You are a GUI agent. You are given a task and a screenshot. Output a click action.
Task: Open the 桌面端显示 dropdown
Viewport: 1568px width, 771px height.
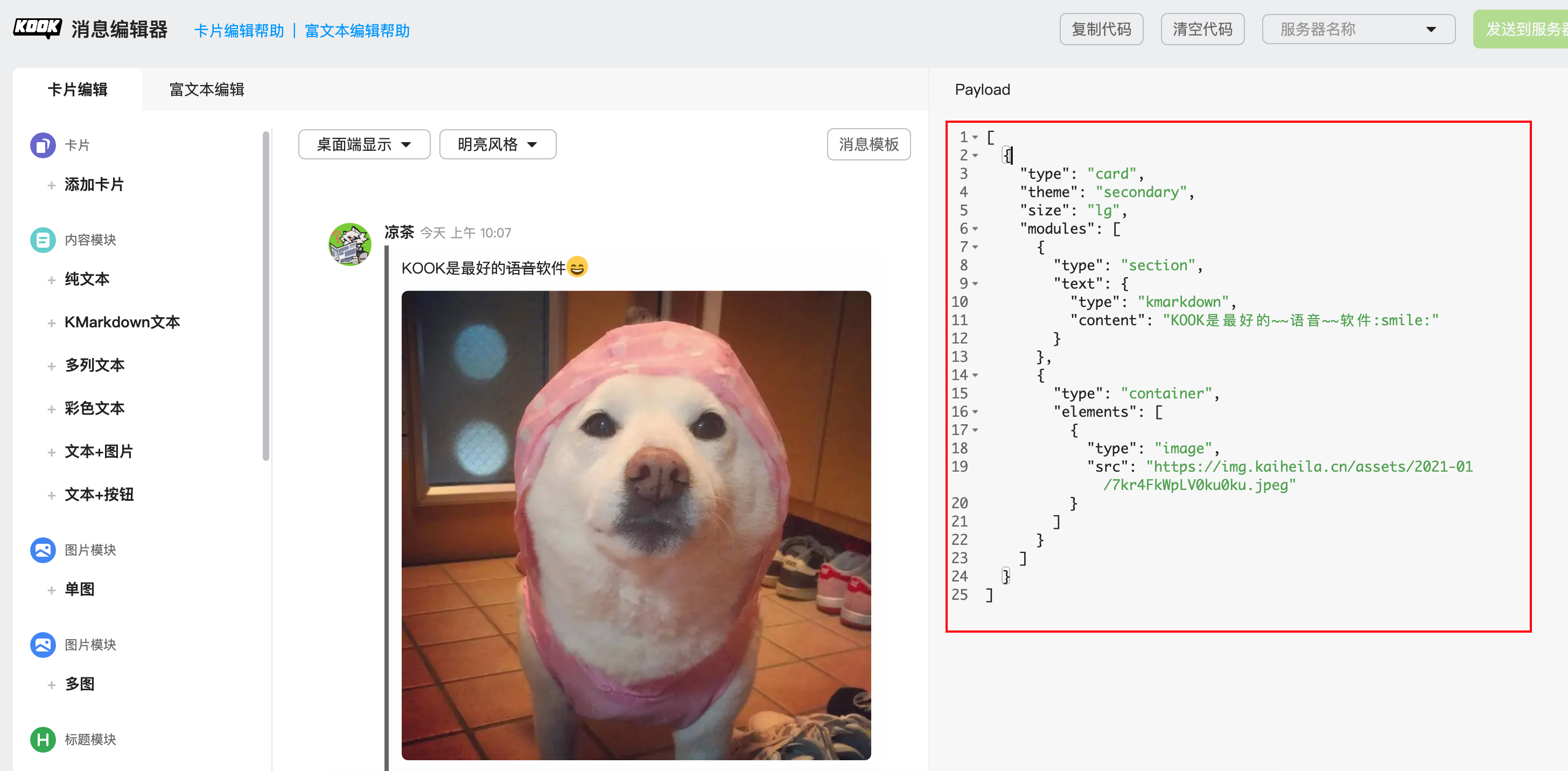tap(364, 144)
